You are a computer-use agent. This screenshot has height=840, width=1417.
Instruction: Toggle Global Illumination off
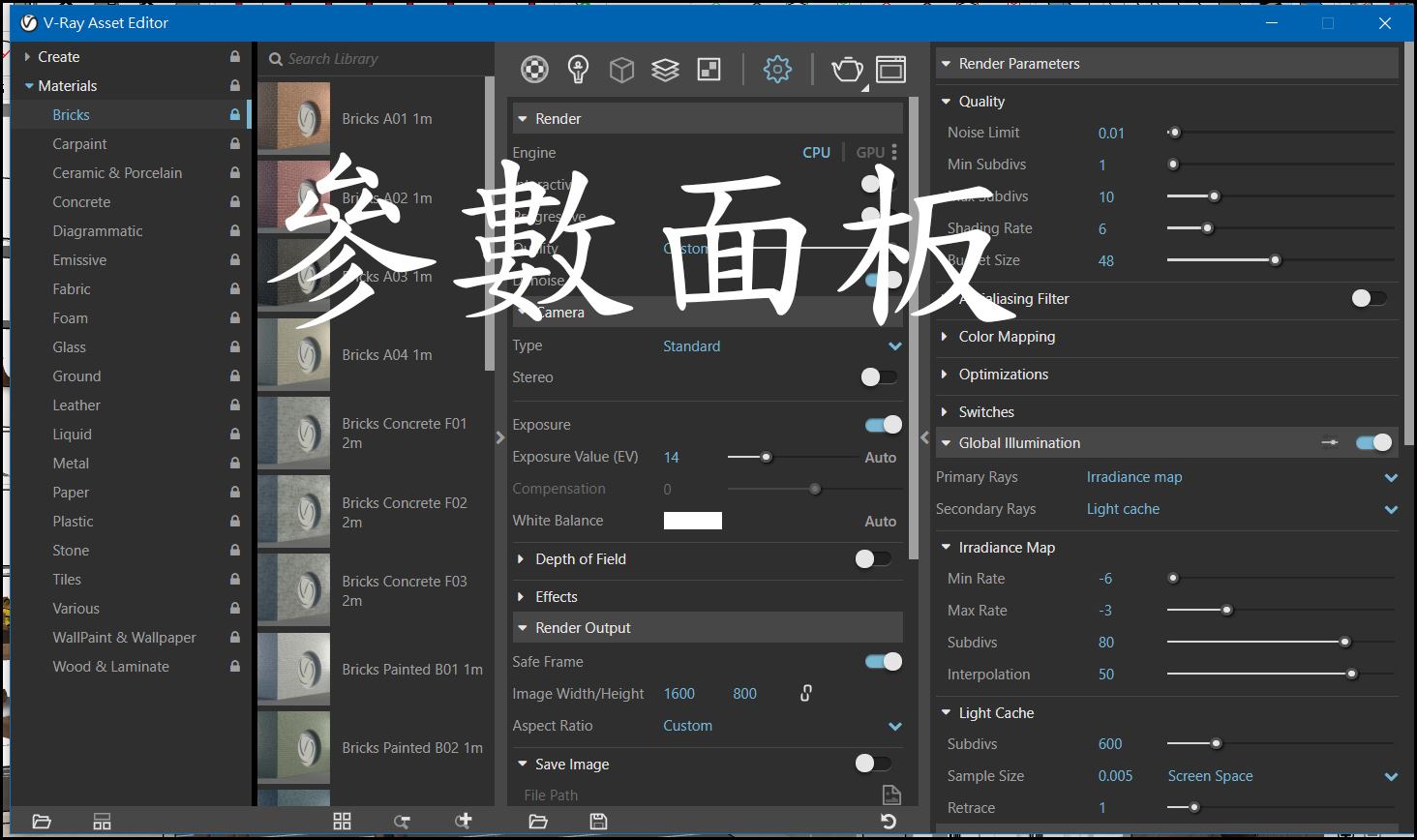[x=1374, y=442]
